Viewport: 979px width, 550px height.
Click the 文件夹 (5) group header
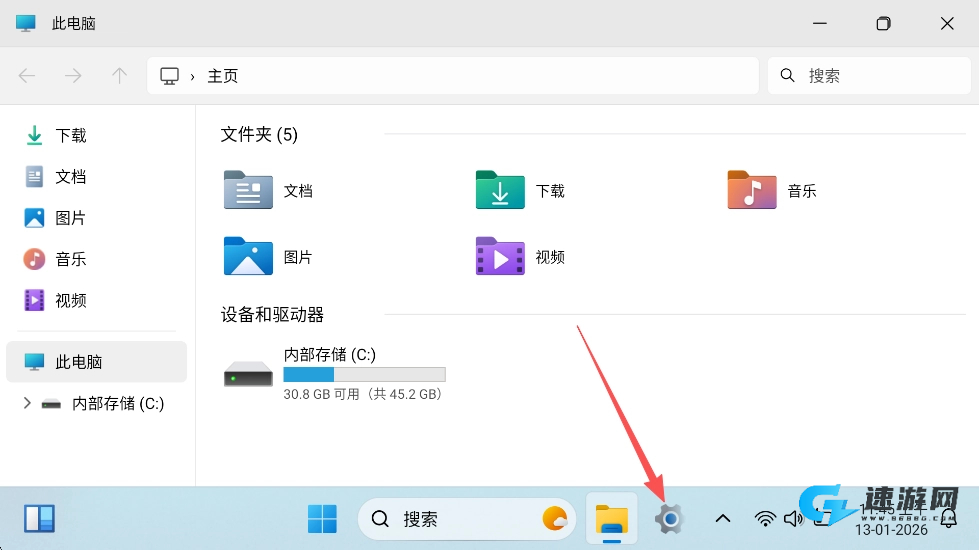click(x=259, y=134)
